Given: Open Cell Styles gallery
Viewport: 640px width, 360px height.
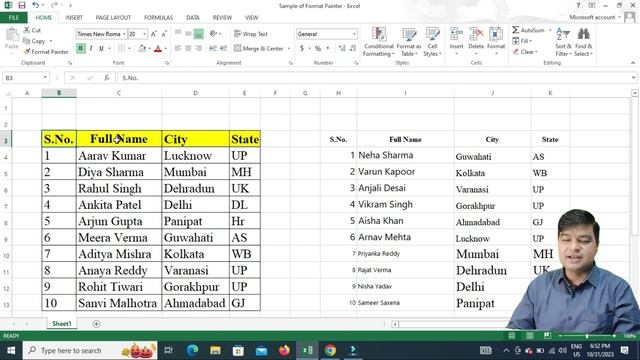Looking at the screenshot, I should 432,42.
